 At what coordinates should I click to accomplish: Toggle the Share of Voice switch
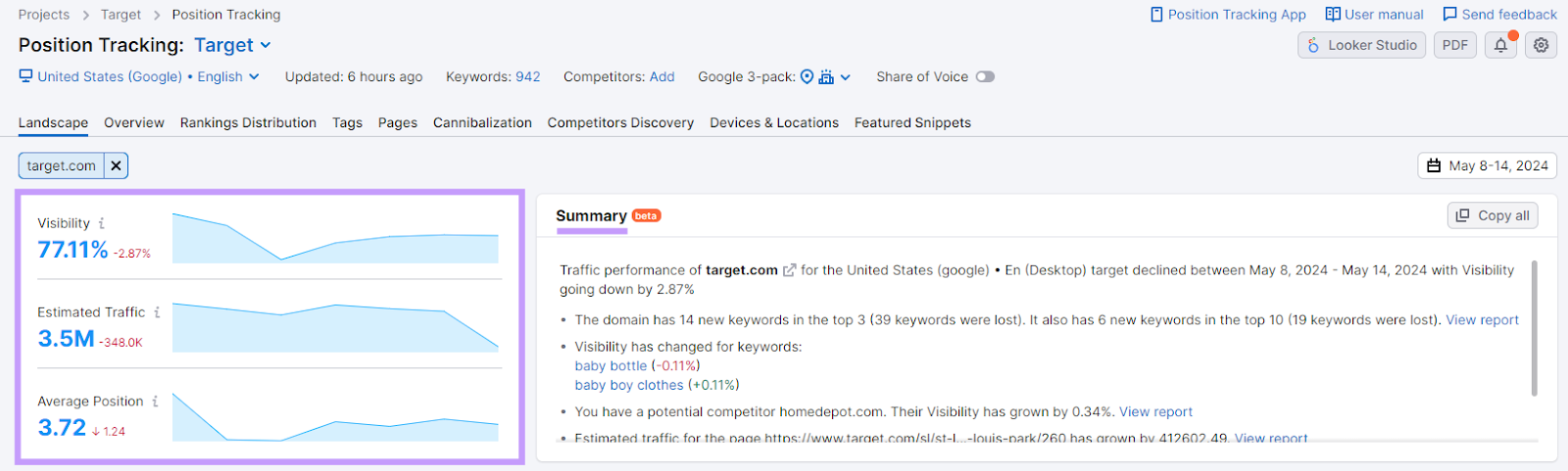pos(984,76)
